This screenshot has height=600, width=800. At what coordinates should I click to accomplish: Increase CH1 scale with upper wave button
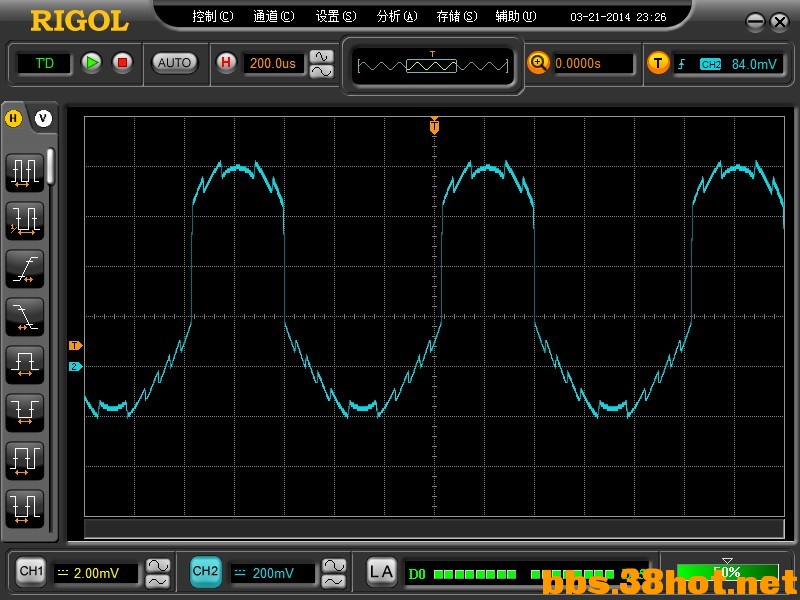(158, 565)
